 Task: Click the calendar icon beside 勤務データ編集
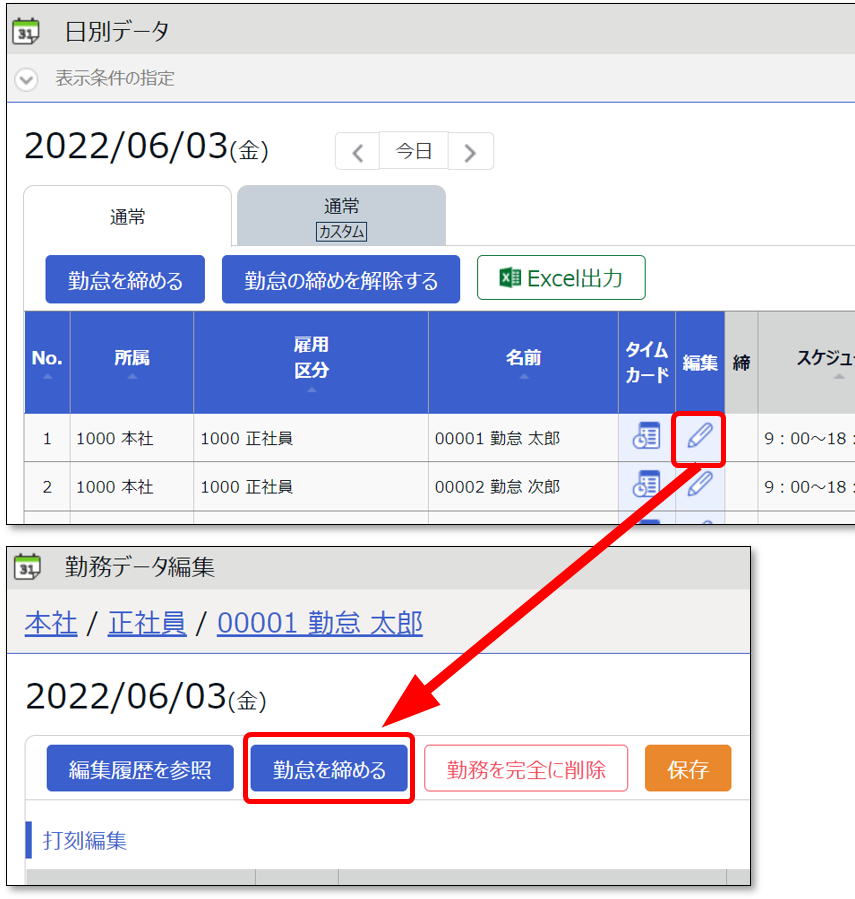[27, 568]
